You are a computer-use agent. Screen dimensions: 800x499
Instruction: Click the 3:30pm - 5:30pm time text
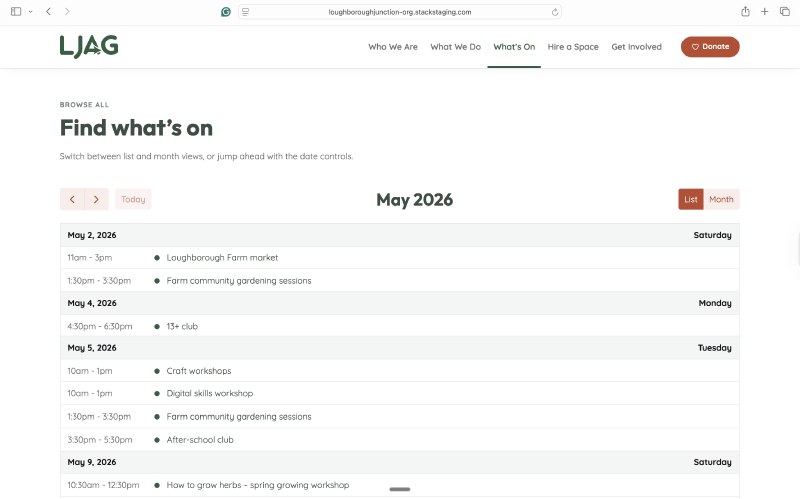[99, 439]
